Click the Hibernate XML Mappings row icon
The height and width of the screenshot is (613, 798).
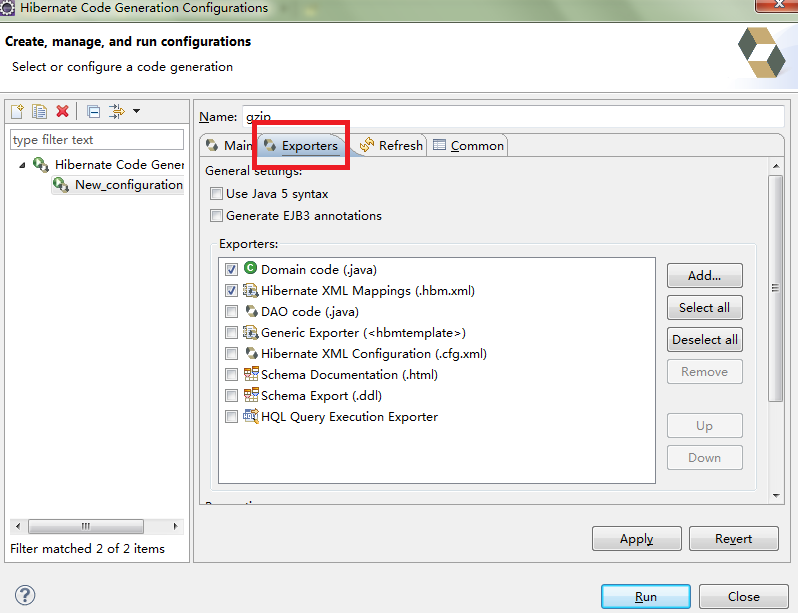[250, 290]
